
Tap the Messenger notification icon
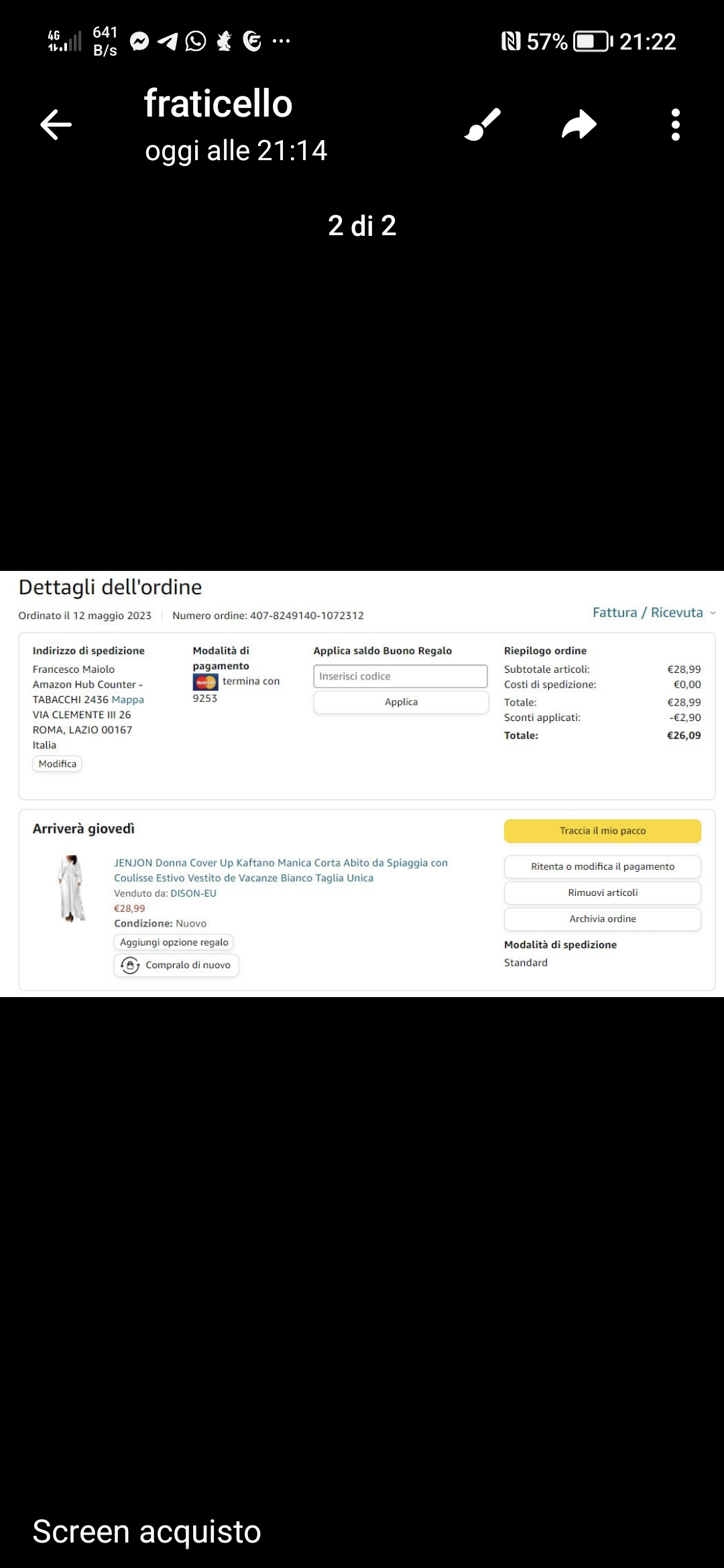(x=139, y=42)
